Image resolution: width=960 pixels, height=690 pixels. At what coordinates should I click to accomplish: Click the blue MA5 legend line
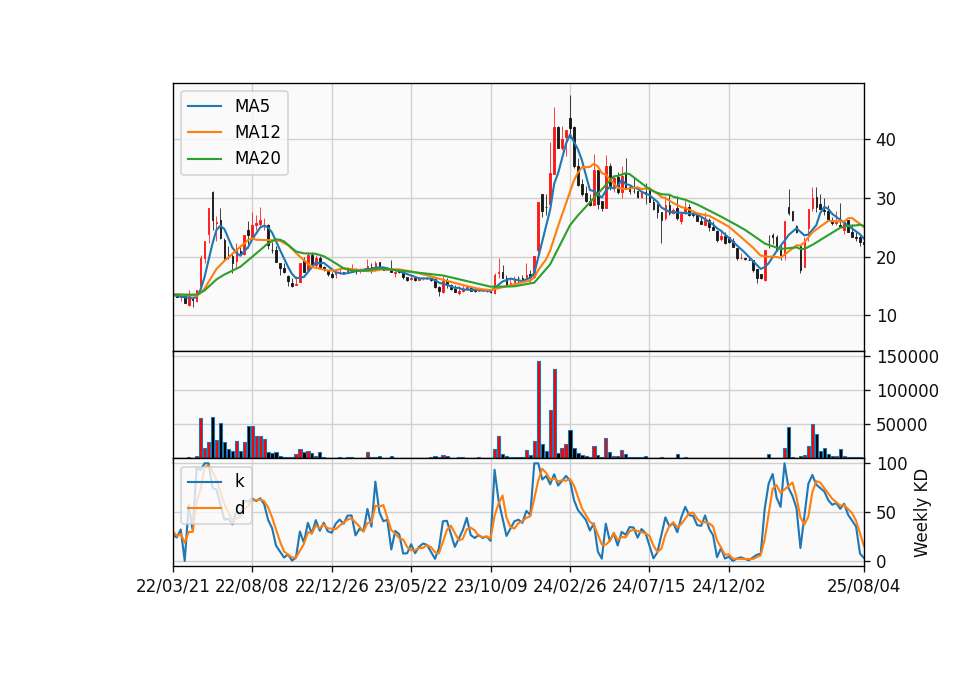point(204,107)
